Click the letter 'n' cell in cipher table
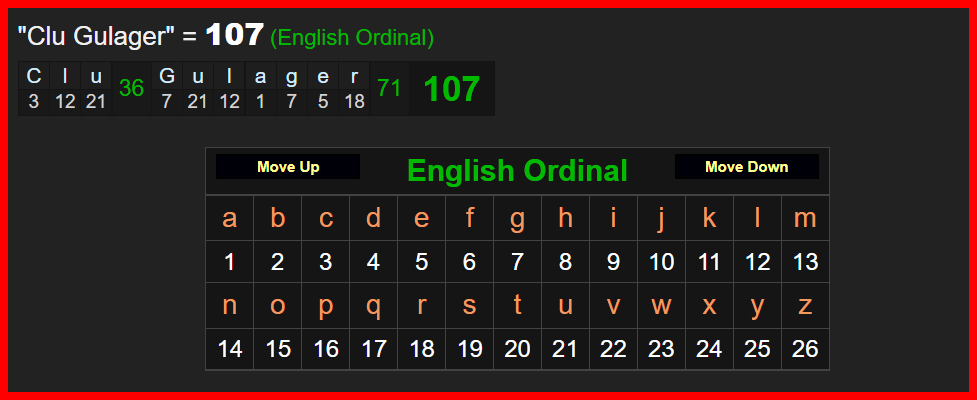The image size is (977, 400). pos(230,306)
